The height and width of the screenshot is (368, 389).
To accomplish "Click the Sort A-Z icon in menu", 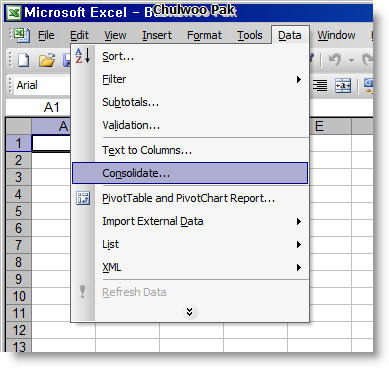I will (83, 56).
